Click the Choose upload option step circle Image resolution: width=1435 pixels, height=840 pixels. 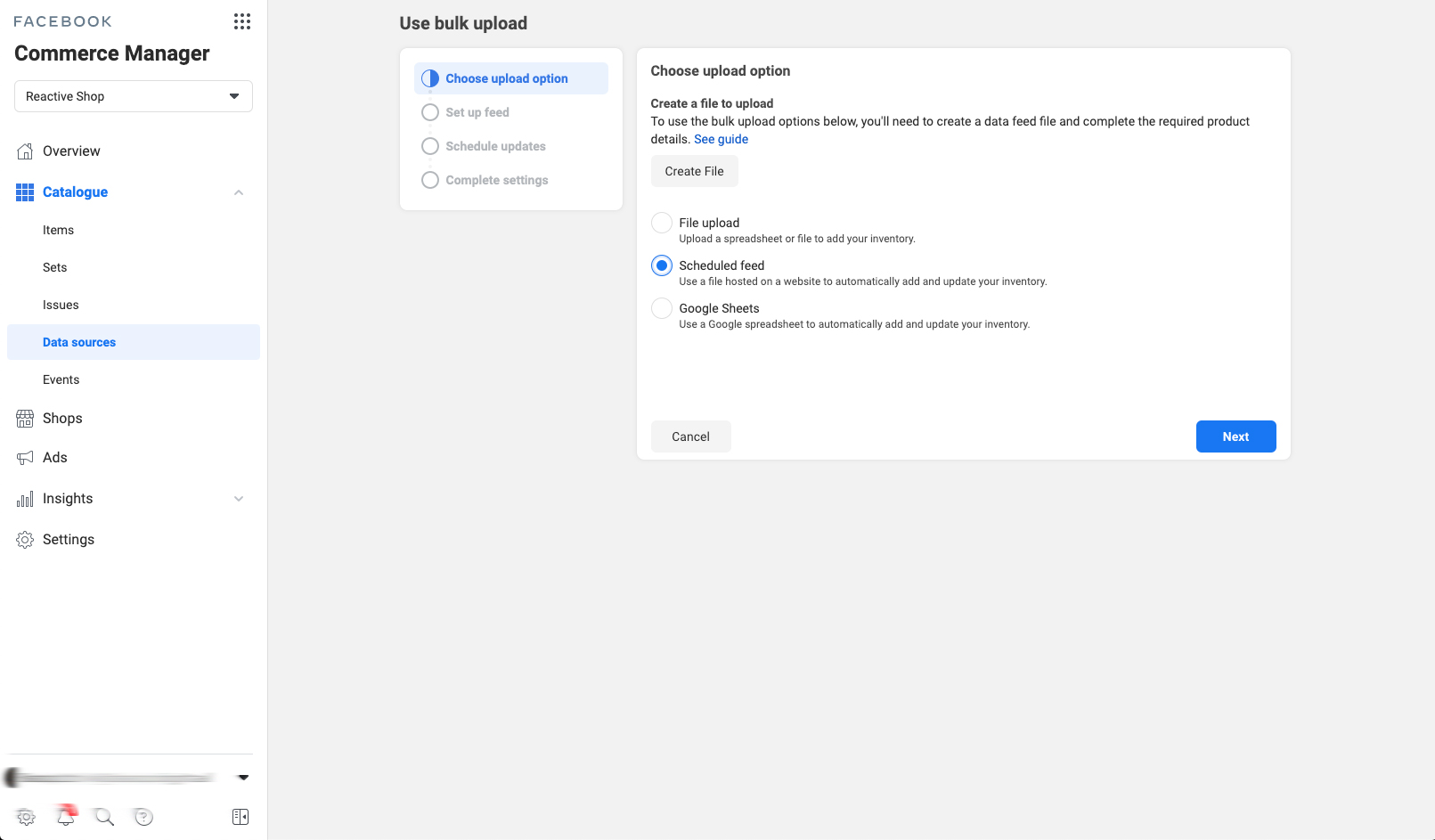(430, 78)
